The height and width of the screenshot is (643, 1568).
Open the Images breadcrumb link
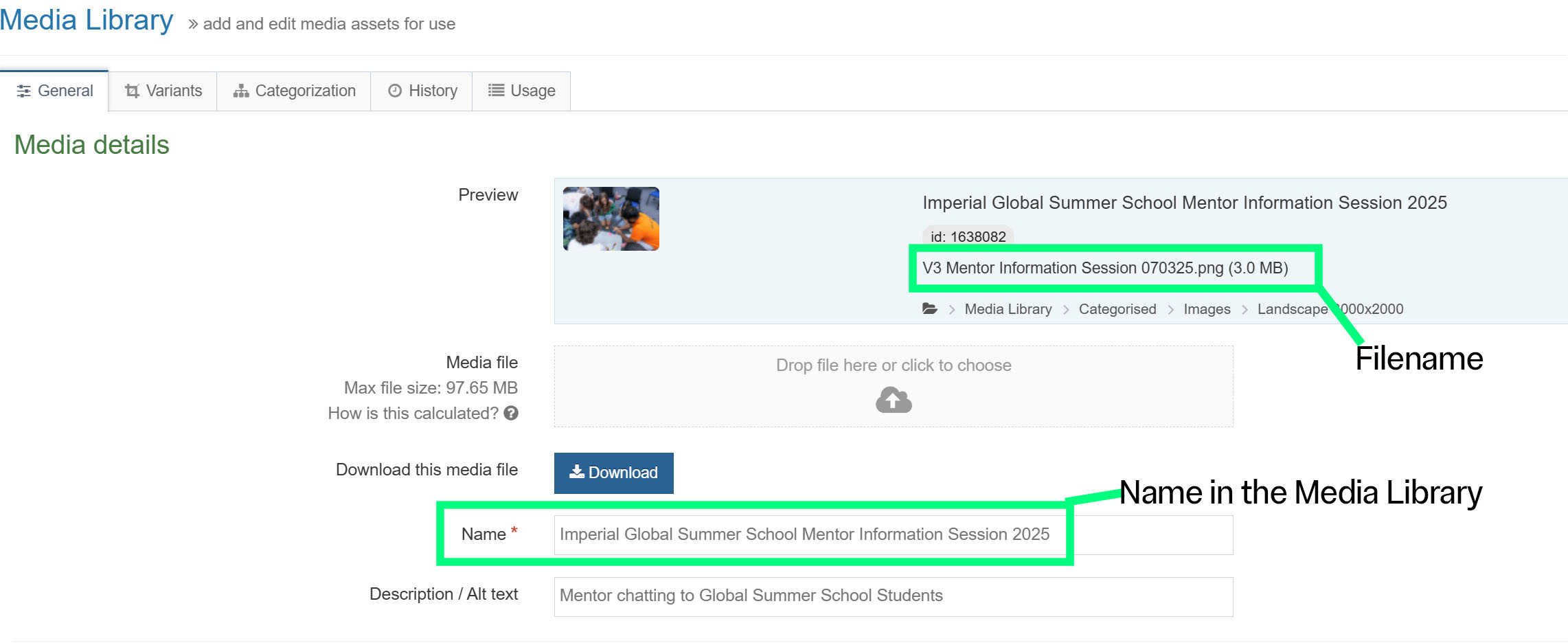1206,309
